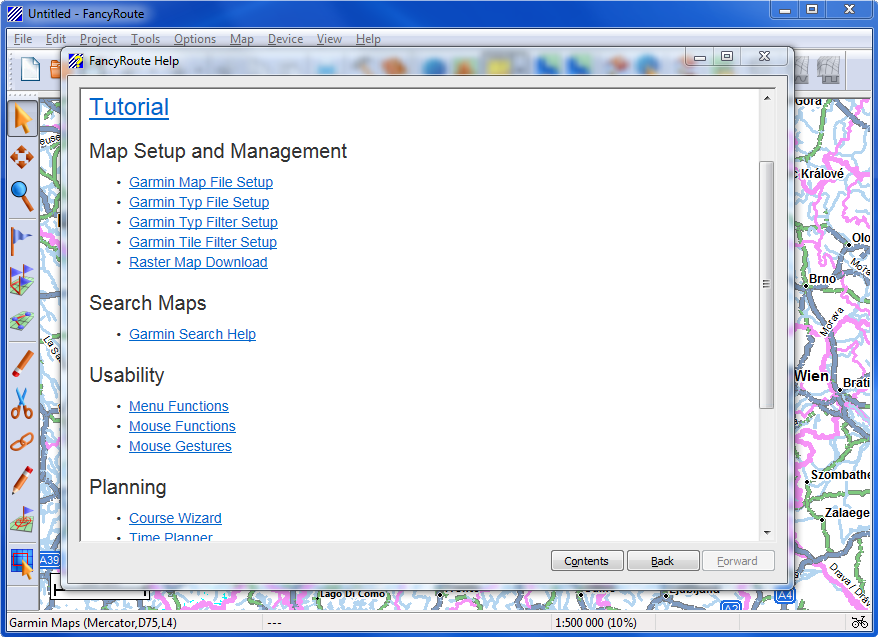Select the pan move tool icon
This screenshot has width=878, height=637.
22,157
